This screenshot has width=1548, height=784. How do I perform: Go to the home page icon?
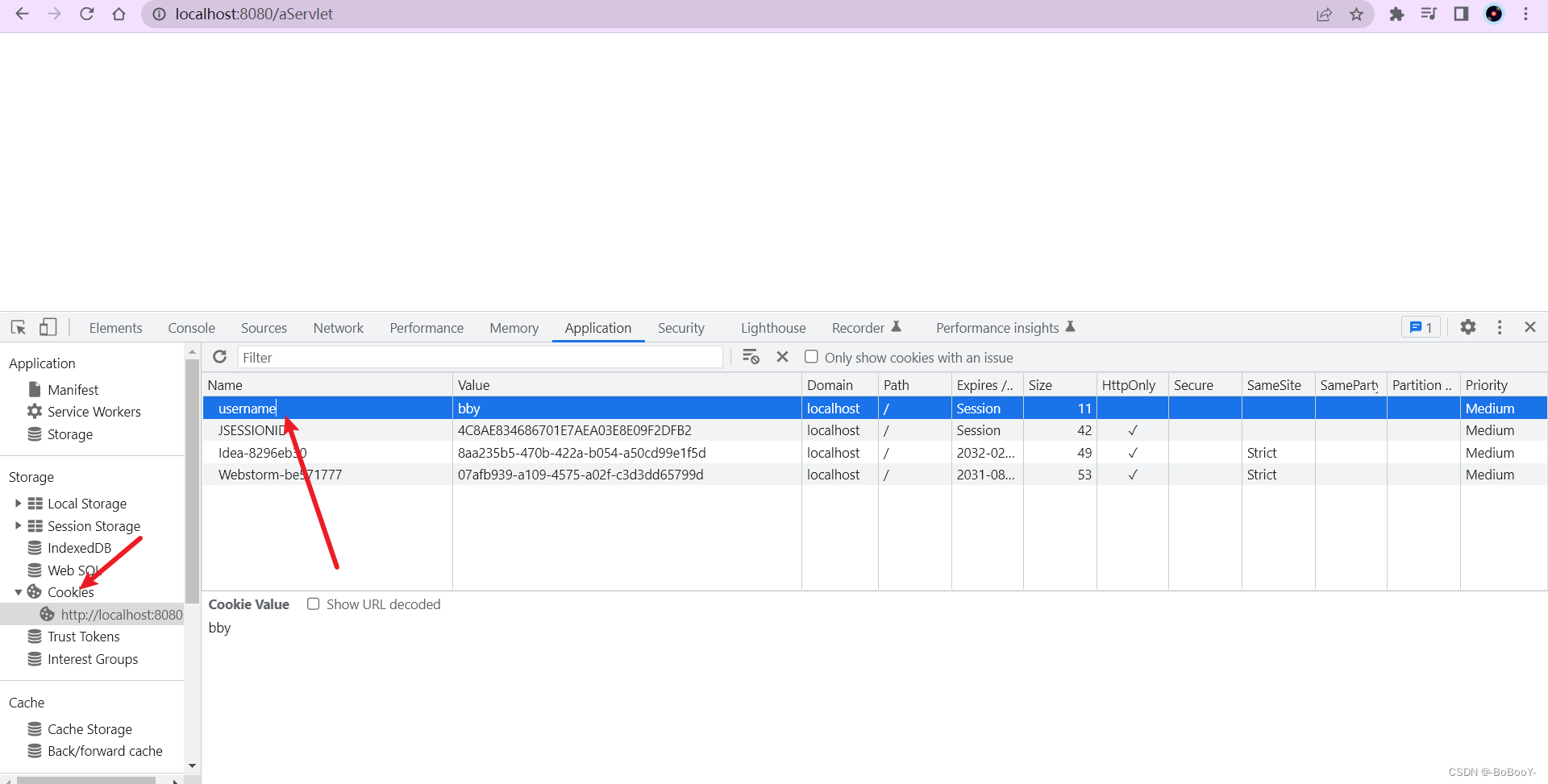tap(119, 14)
